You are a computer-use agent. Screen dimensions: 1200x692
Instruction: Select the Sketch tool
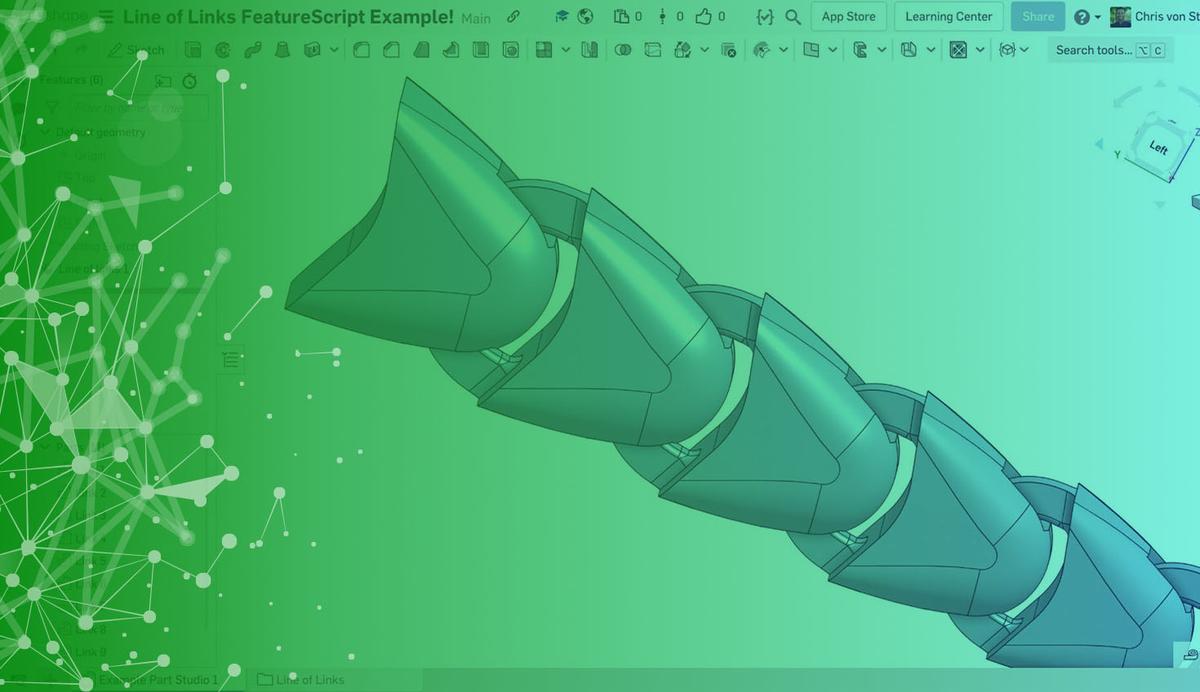pyautogui.click(x=140, y=50)
